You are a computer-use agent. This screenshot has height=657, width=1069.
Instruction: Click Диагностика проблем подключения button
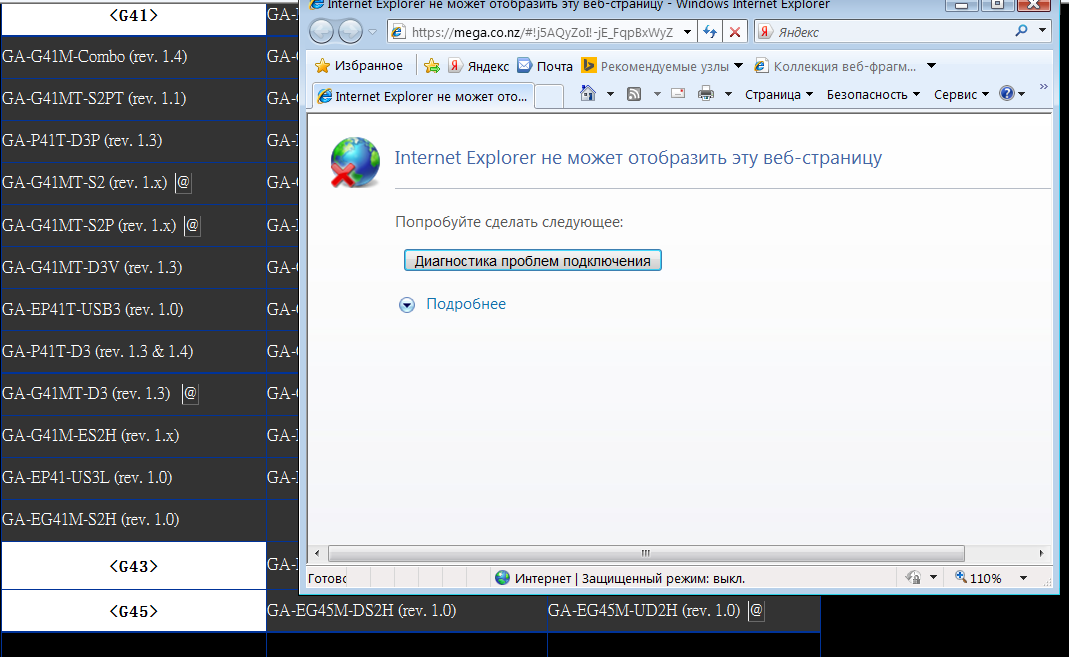532,260
